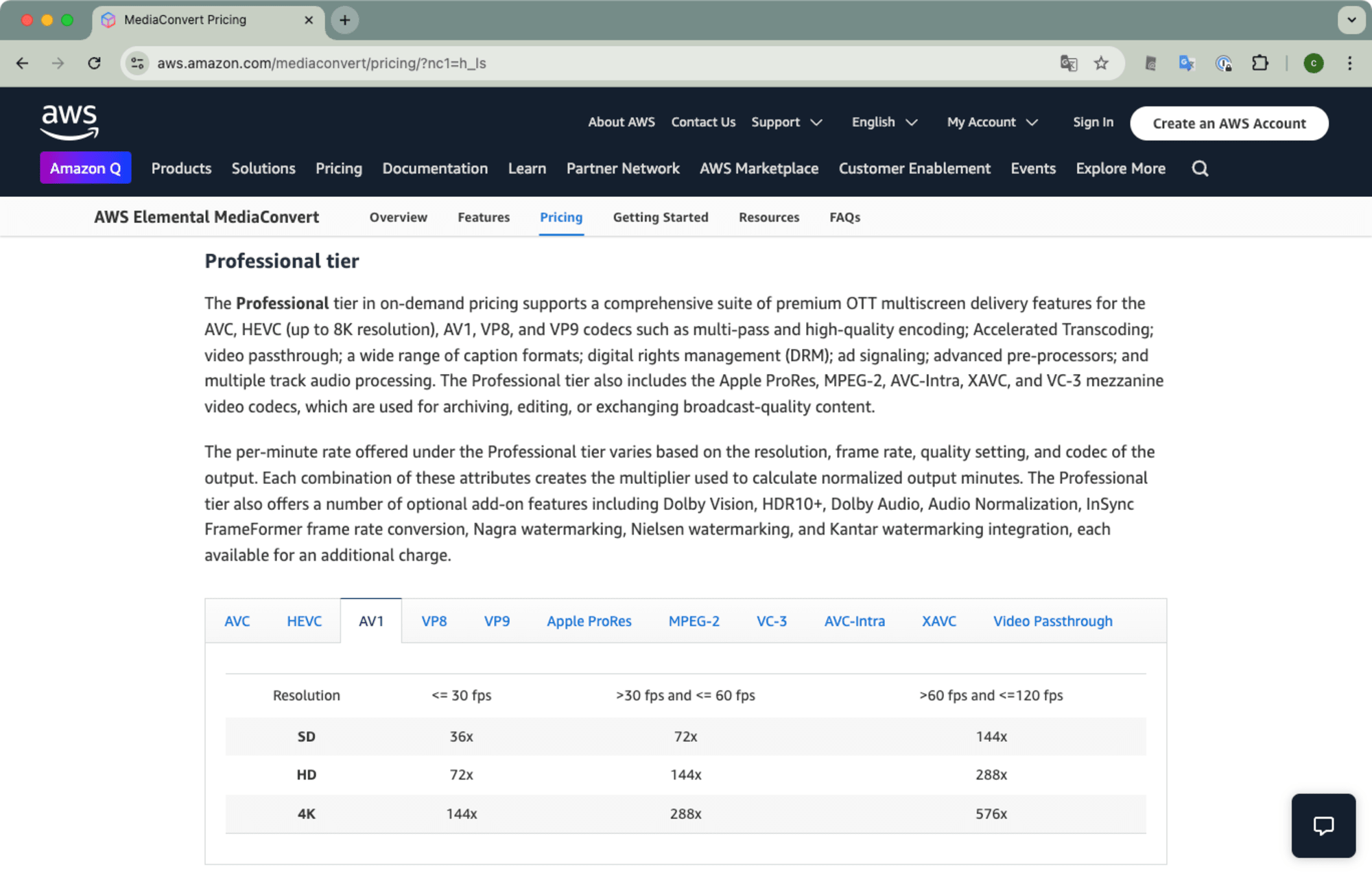Open a new browser tab
Screen dimensions: 1372x884
[345, 20]
